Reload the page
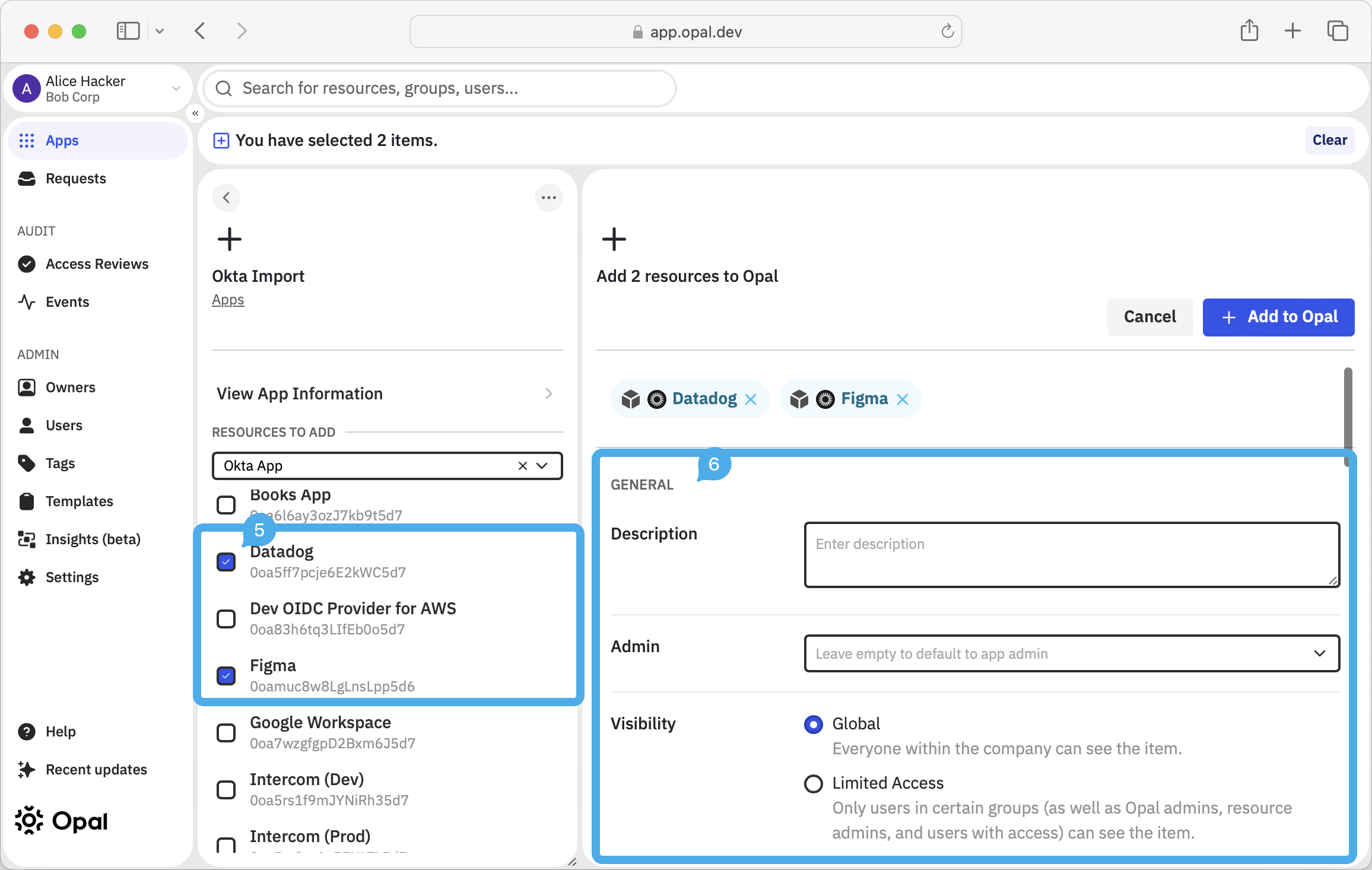This screenshot has width=1372, height=870. click(x=947, y=31)
